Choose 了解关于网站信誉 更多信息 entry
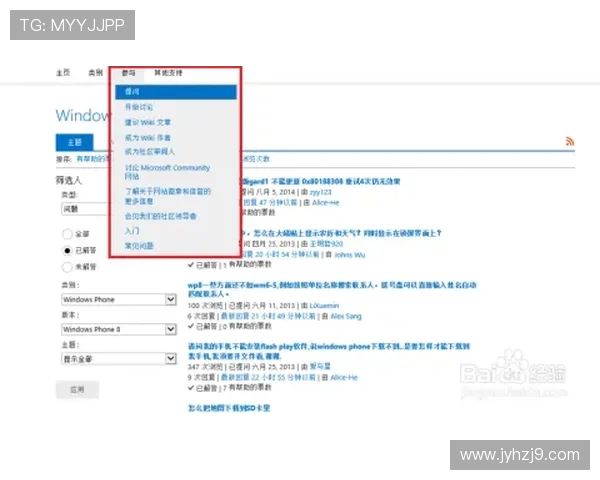Image resolution: width=600 pixels, height=480 pixels. tap(168, 196)
